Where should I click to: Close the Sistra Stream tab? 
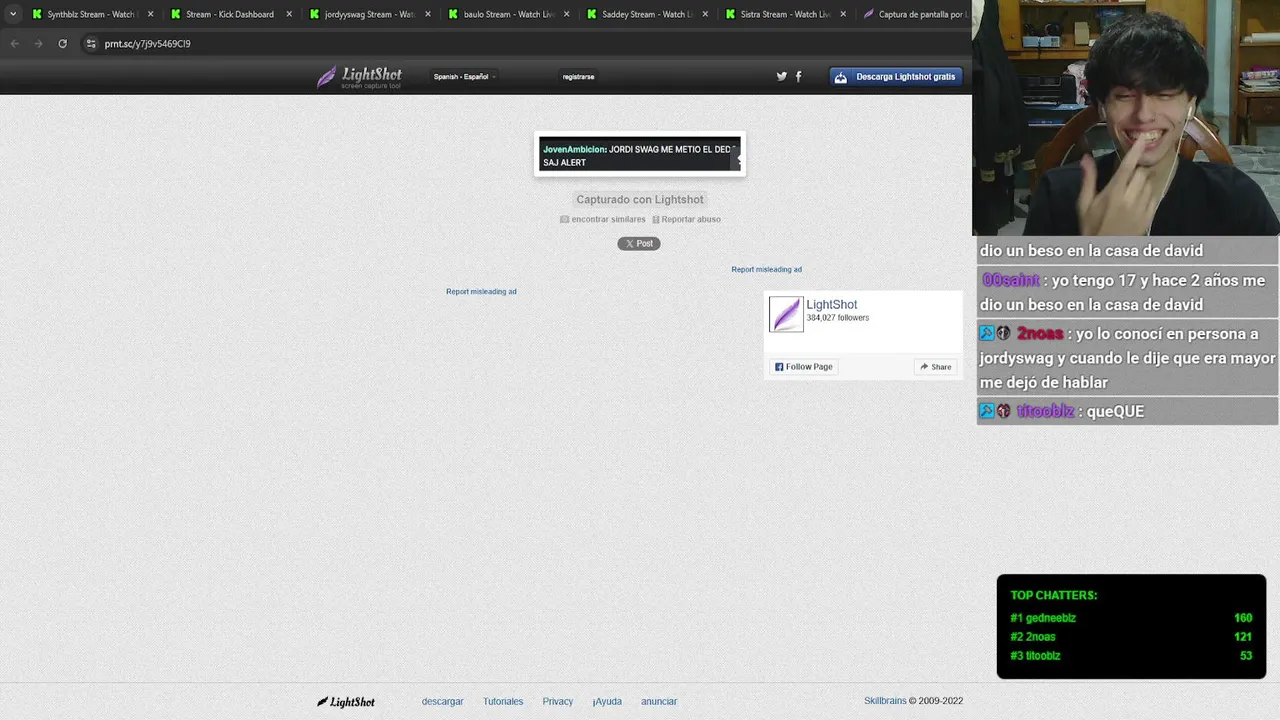843,14
